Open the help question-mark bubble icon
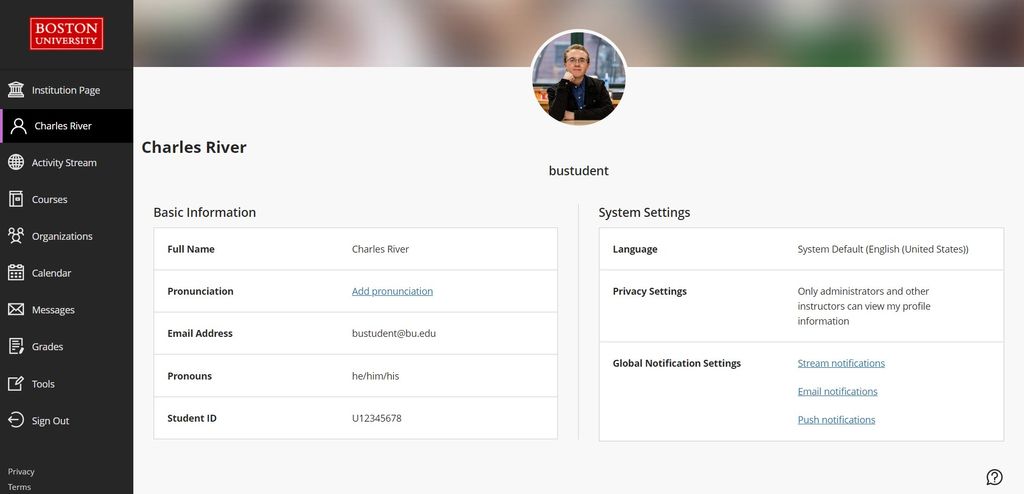The width and height of the screenshot is (1024, 494). (994, 477)
